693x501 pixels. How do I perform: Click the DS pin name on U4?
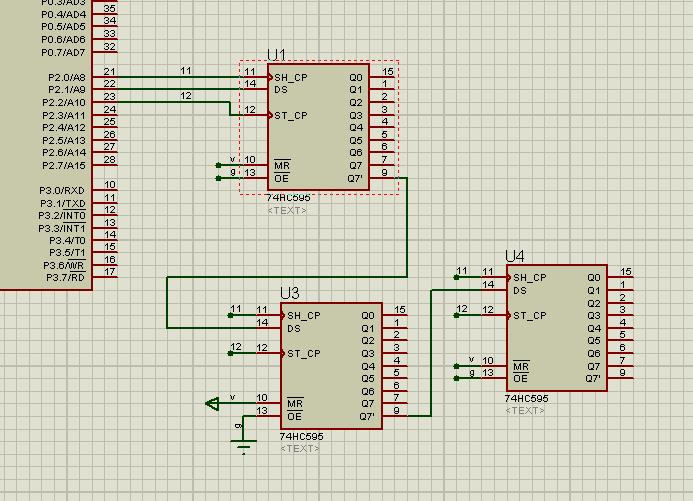[520, 291]
